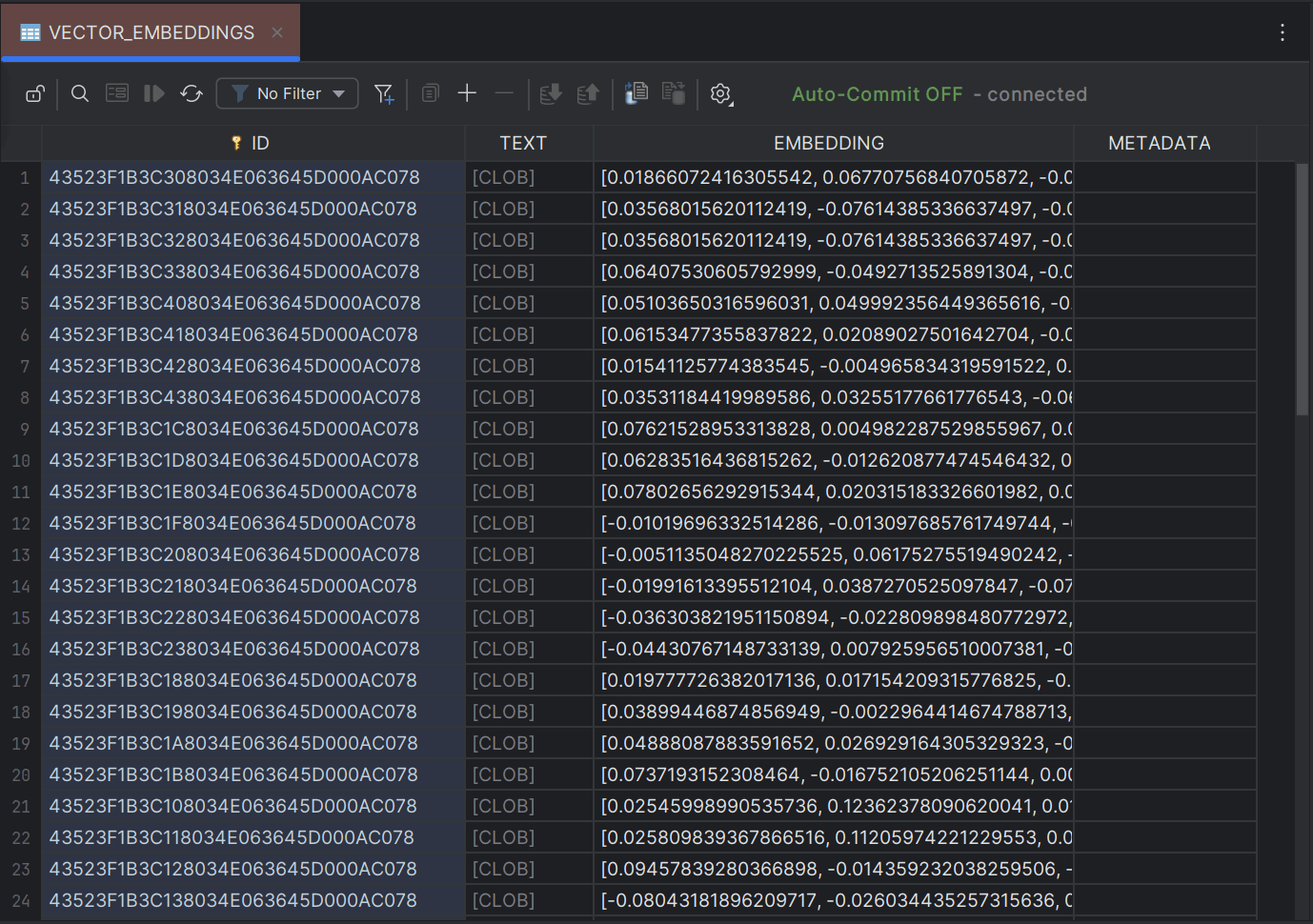This screenshot has height=924, width=1313.
Task: Select embedding starting -0.01991613395512104
Action: click(834, 586)
